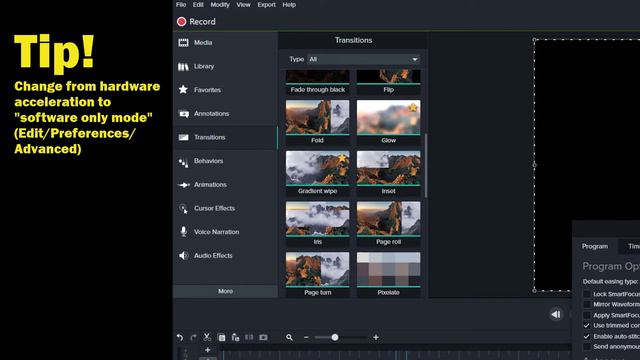Image resolution: width=640 pixels, height=360 pixels.
Task: Select the Fade through black transition
Action: (318, 82)
